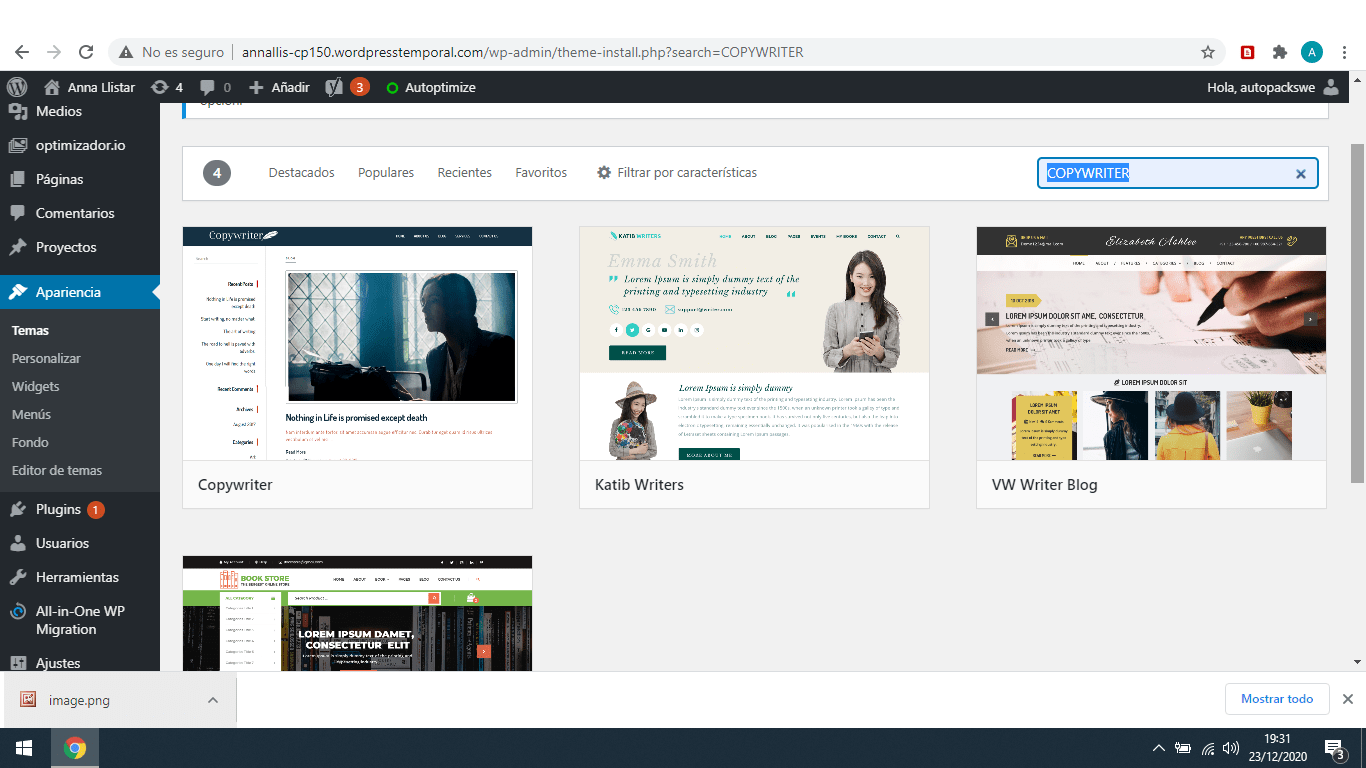Open the Copywriter theme thumbnail
Image resolution: width=1366 pixels, height=768 pixels.
pos(357,343)
